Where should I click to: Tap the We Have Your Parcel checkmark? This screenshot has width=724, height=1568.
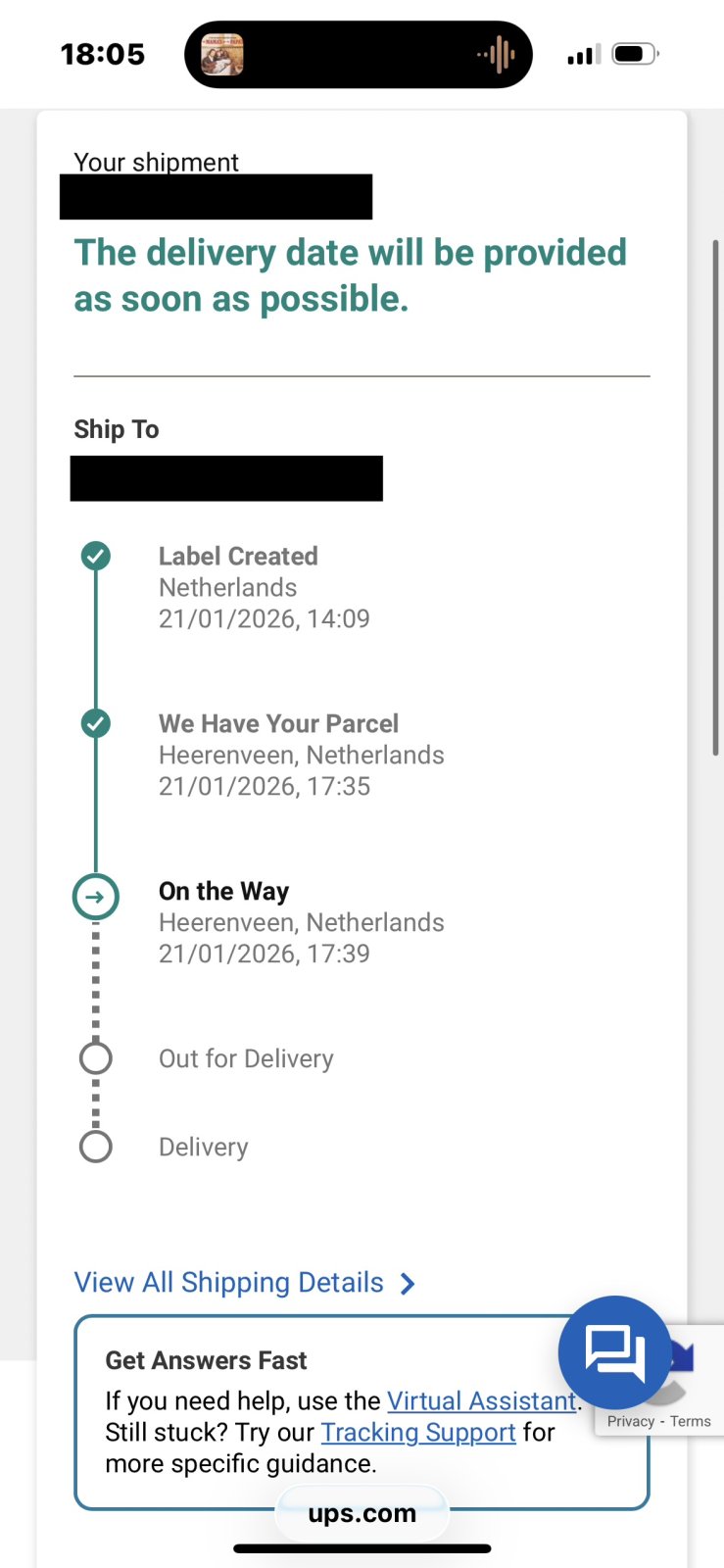[x=95, y=724]
